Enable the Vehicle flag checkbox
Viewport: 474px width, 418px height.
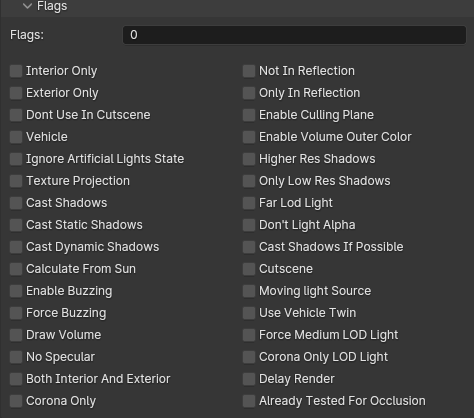pyautogui.click(x=16, y=137)
